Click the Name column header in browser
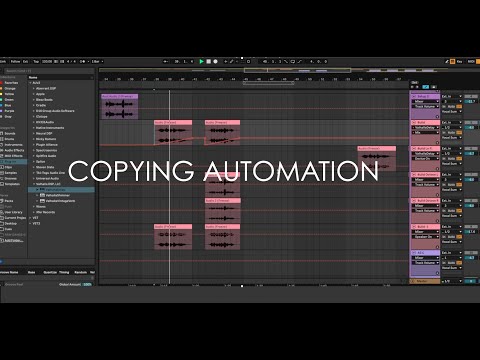 point(60,77)
